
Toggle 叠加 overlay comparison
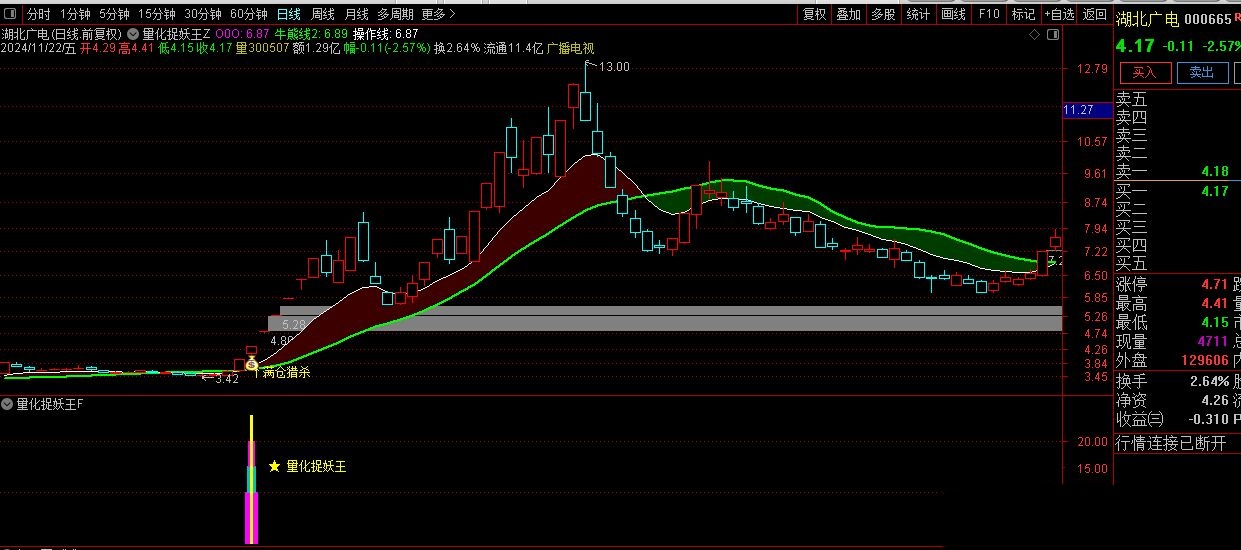coord(848,14)
